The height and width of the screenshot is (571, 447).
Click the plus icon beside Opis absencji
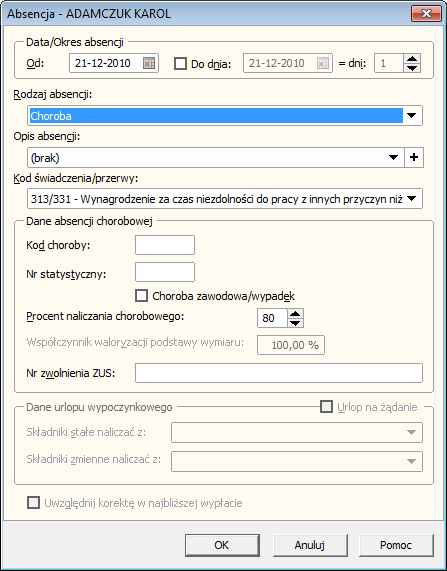414,158
